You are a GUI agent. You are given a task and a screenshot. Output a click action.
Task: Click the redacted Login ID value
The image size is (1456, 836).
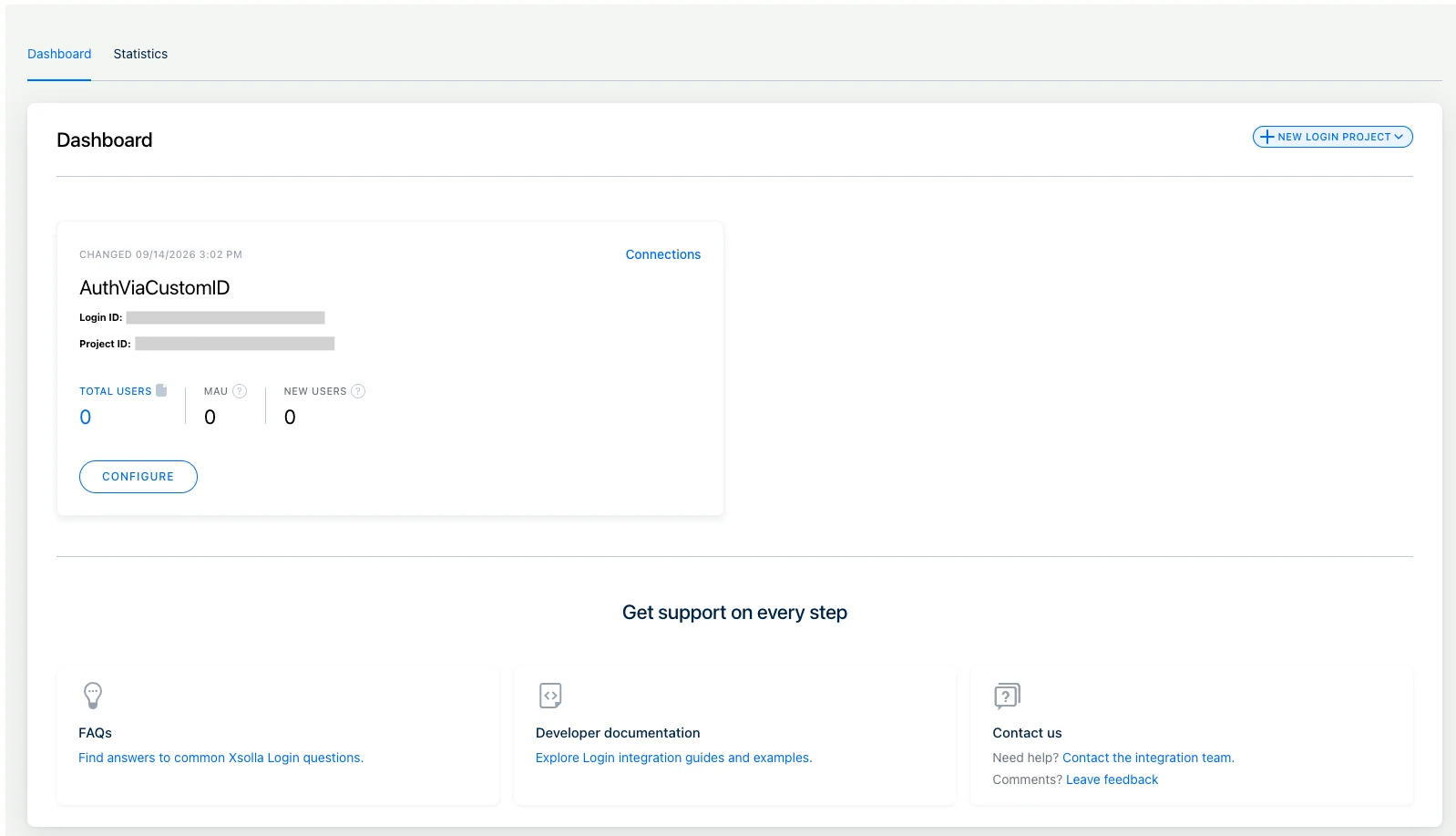click(225, 317)
